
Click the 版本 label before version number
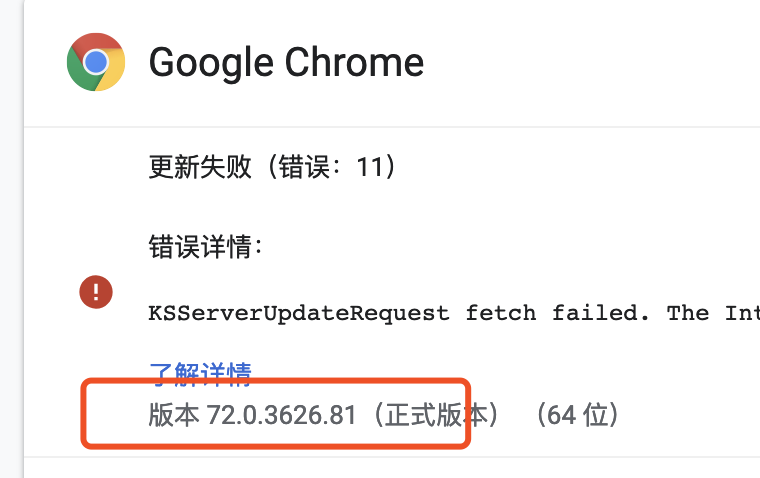(x=174, y=415)
